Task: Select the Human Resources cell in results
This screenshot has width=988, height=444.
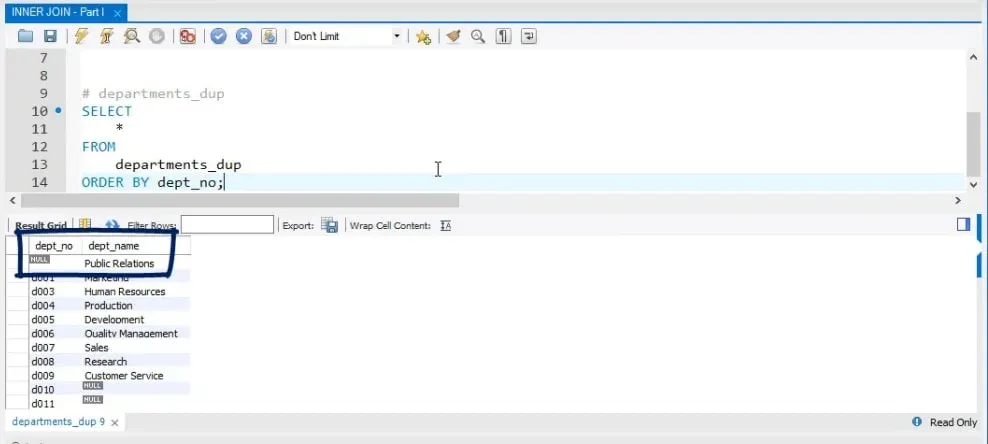Action: [124, 292]
